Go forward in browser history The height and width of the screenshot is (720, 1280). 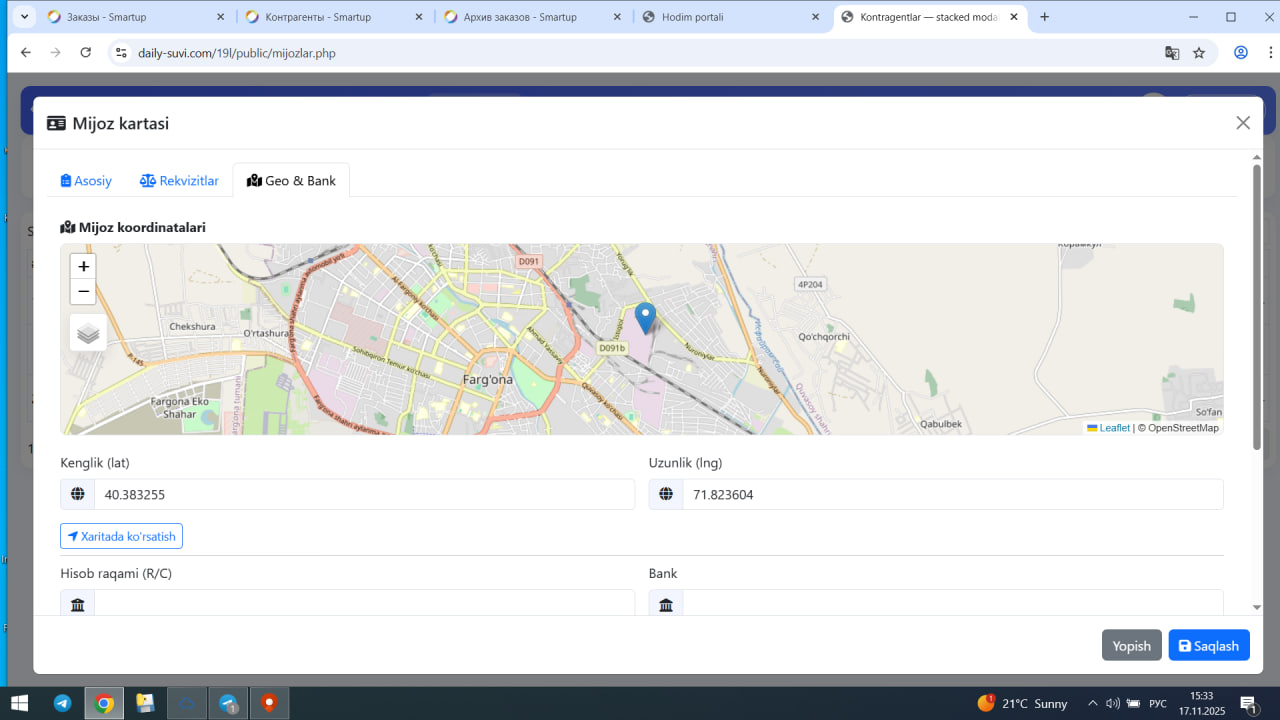point(56,53)
